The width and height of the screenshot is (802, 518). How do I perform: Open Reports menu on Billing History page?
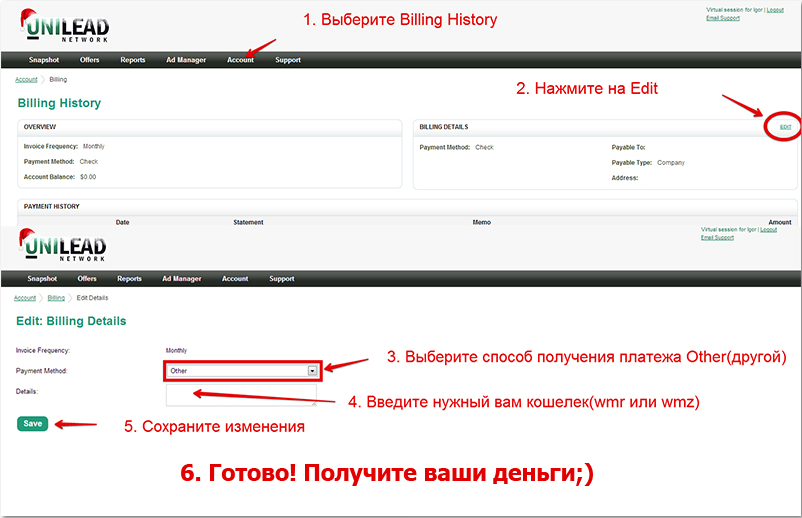[132, 60]
